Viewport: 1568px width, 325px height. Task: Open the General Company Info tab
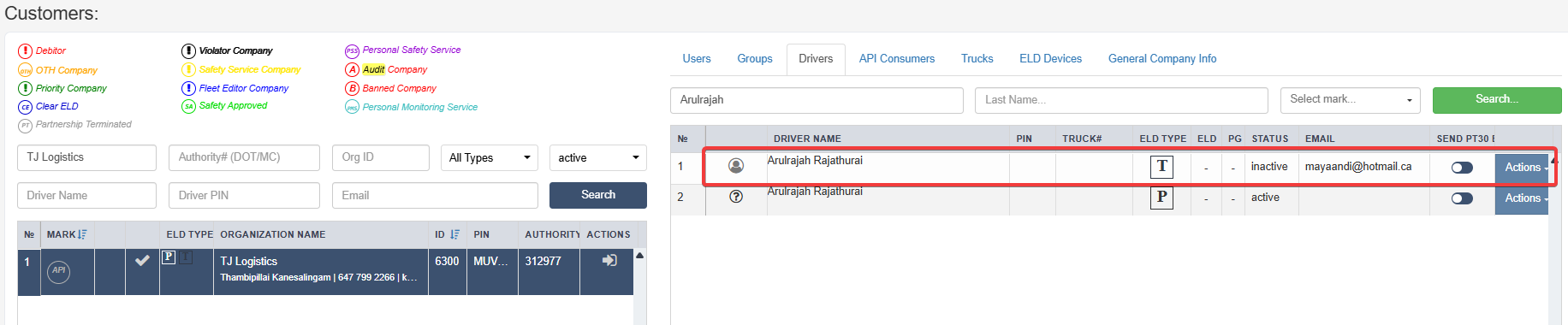(x=1162, y=59)
